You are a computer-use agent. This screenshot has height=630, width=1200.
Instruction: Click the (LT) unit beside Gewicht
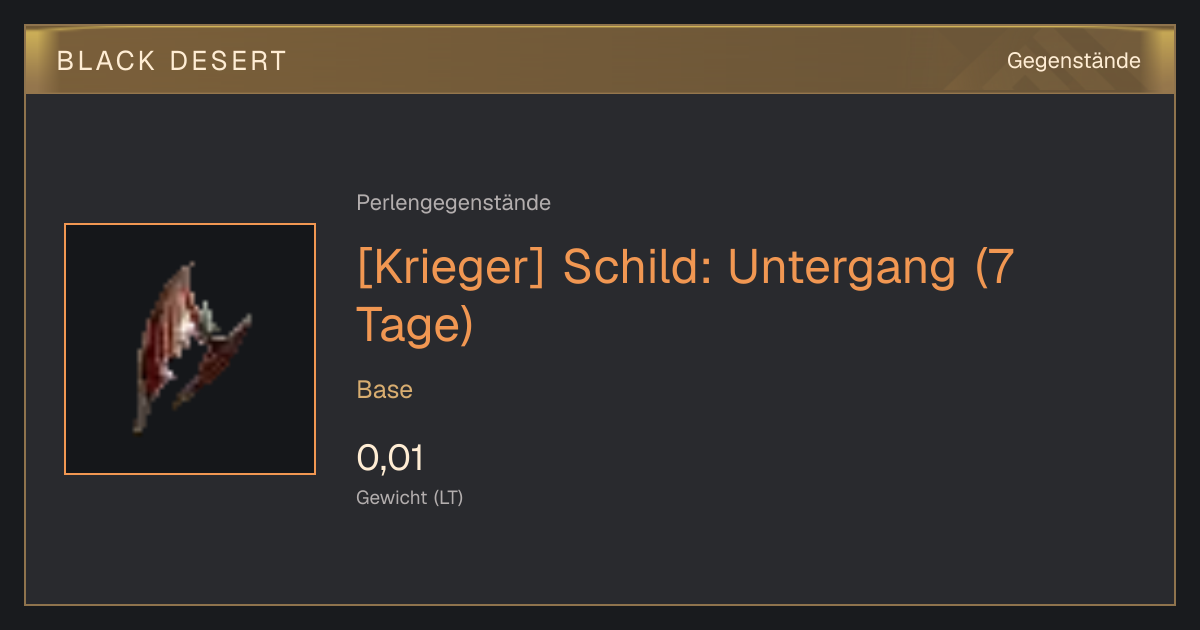click(x=448, y=497)
